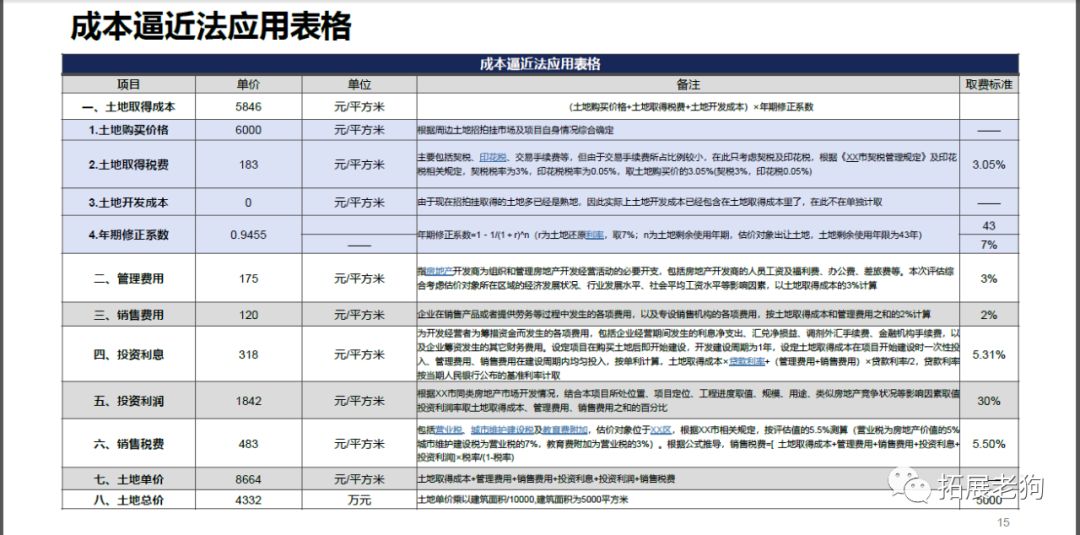Select the 1.土地购买价格 cell
The width and height of the screenshot is (1080, 535).
tap(129, 130)
